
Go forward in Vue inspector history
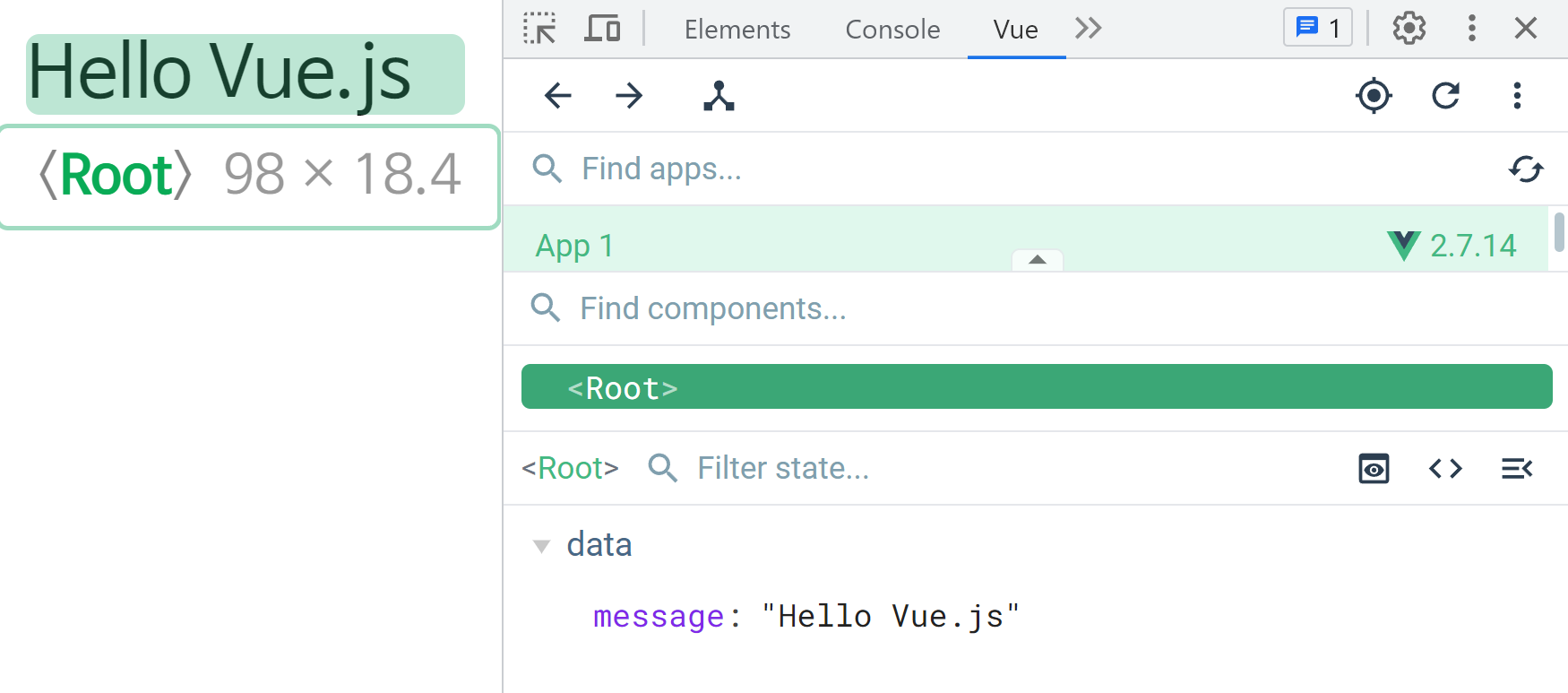point(629,95)
